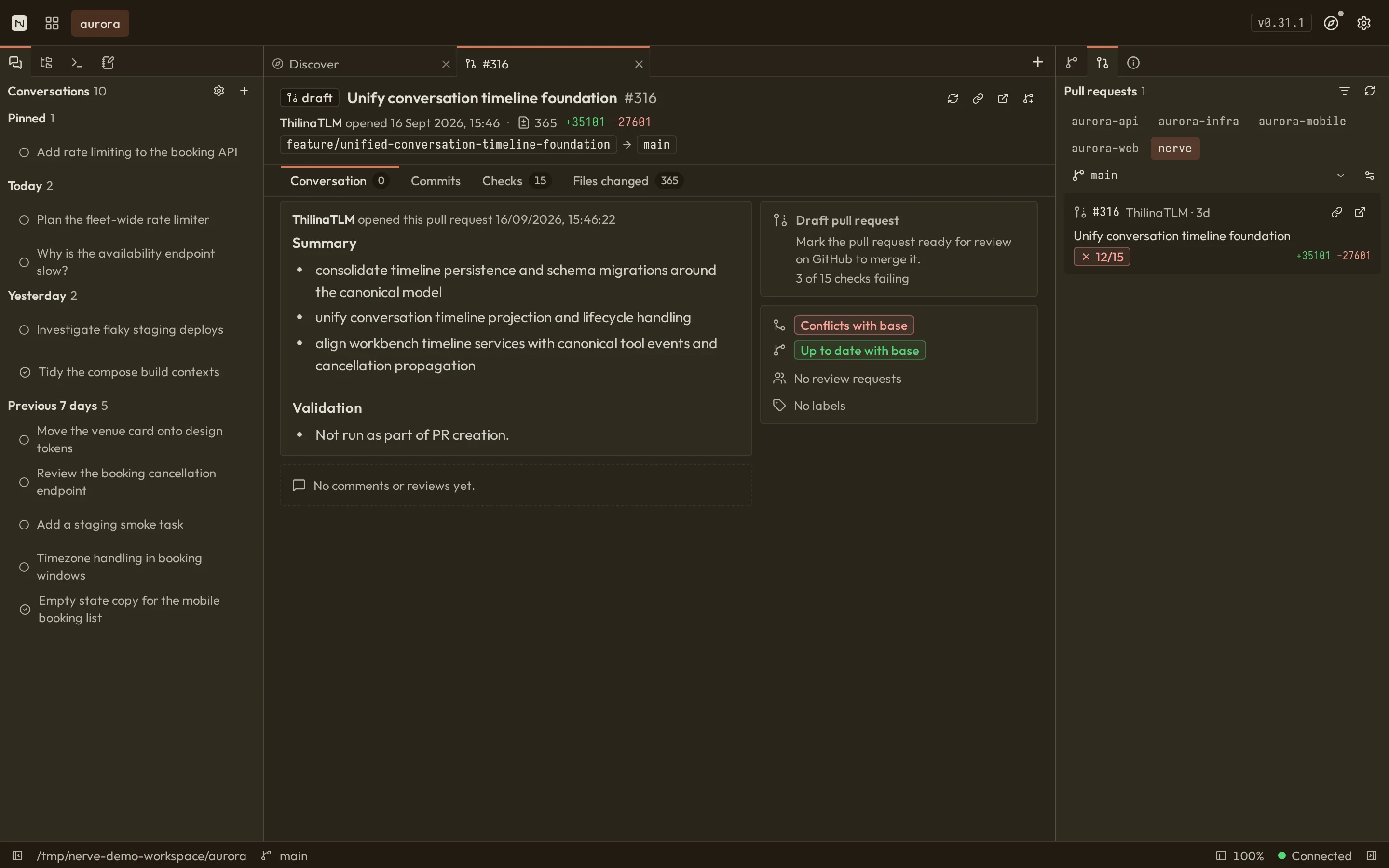
Task: Click the Nerve app logo
Action: (x=19, y=23)
